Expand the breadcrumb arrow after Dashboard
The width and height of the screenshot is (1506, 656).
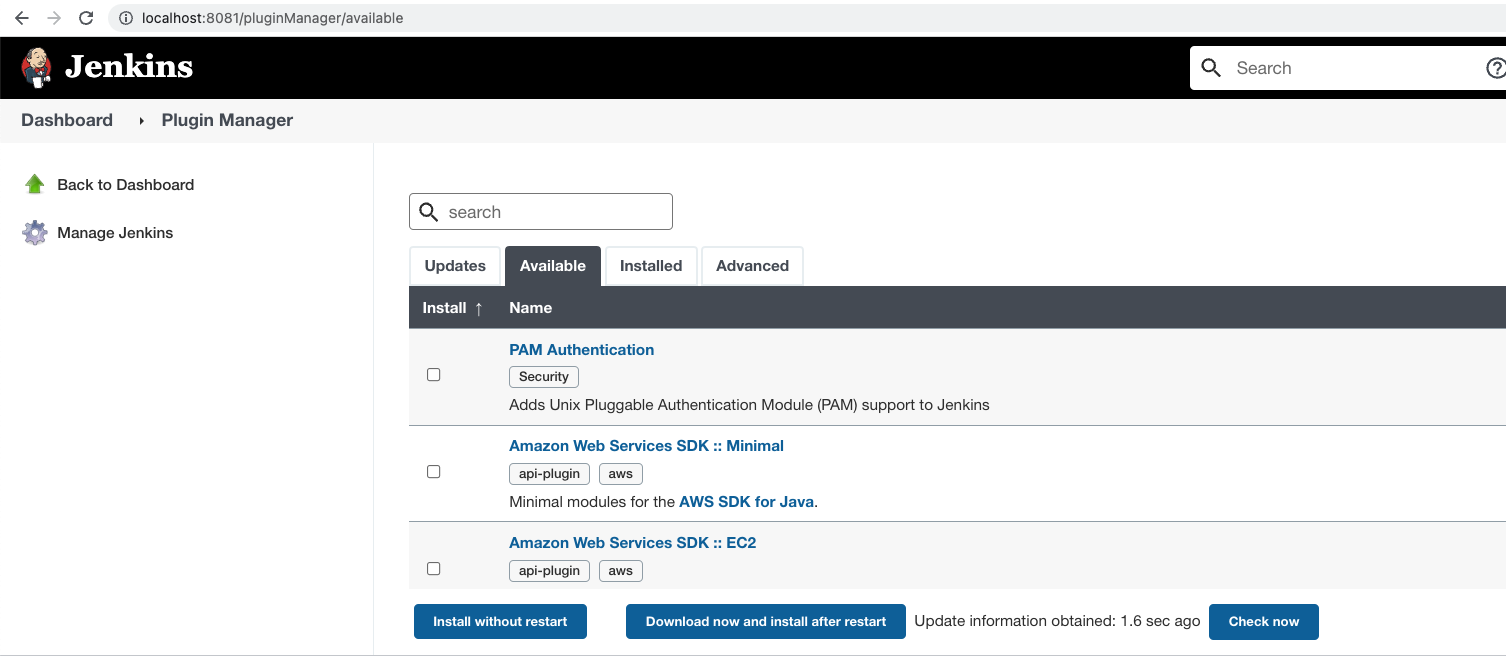141,121
